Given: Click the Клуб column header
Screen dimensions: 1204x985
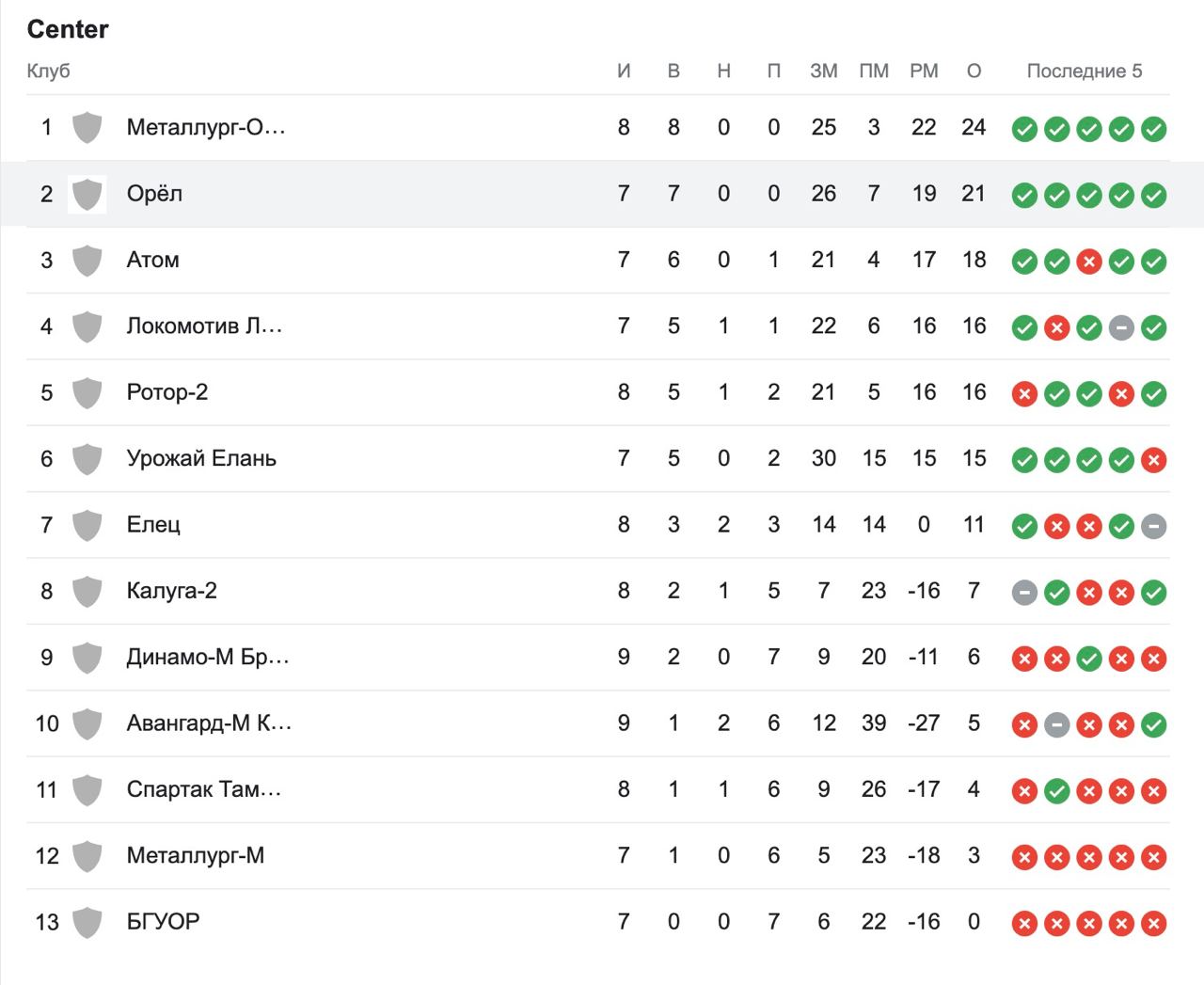Looking at the screenshot, I should point(48,71).
